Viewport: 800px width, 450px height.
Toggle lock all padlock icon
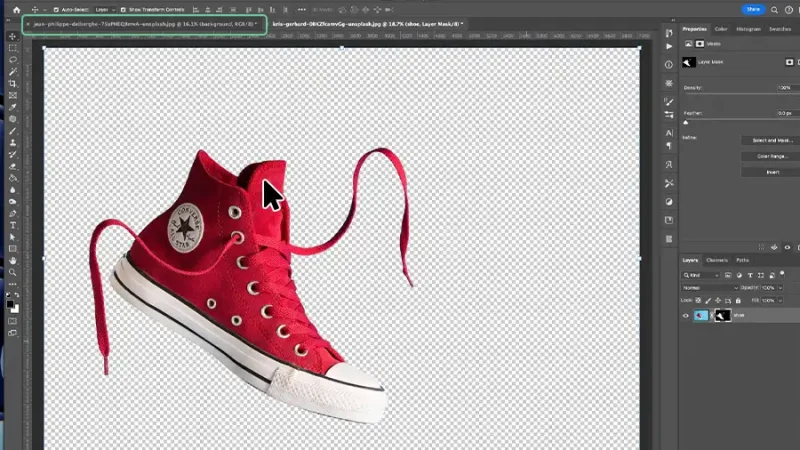pos(738,301)
